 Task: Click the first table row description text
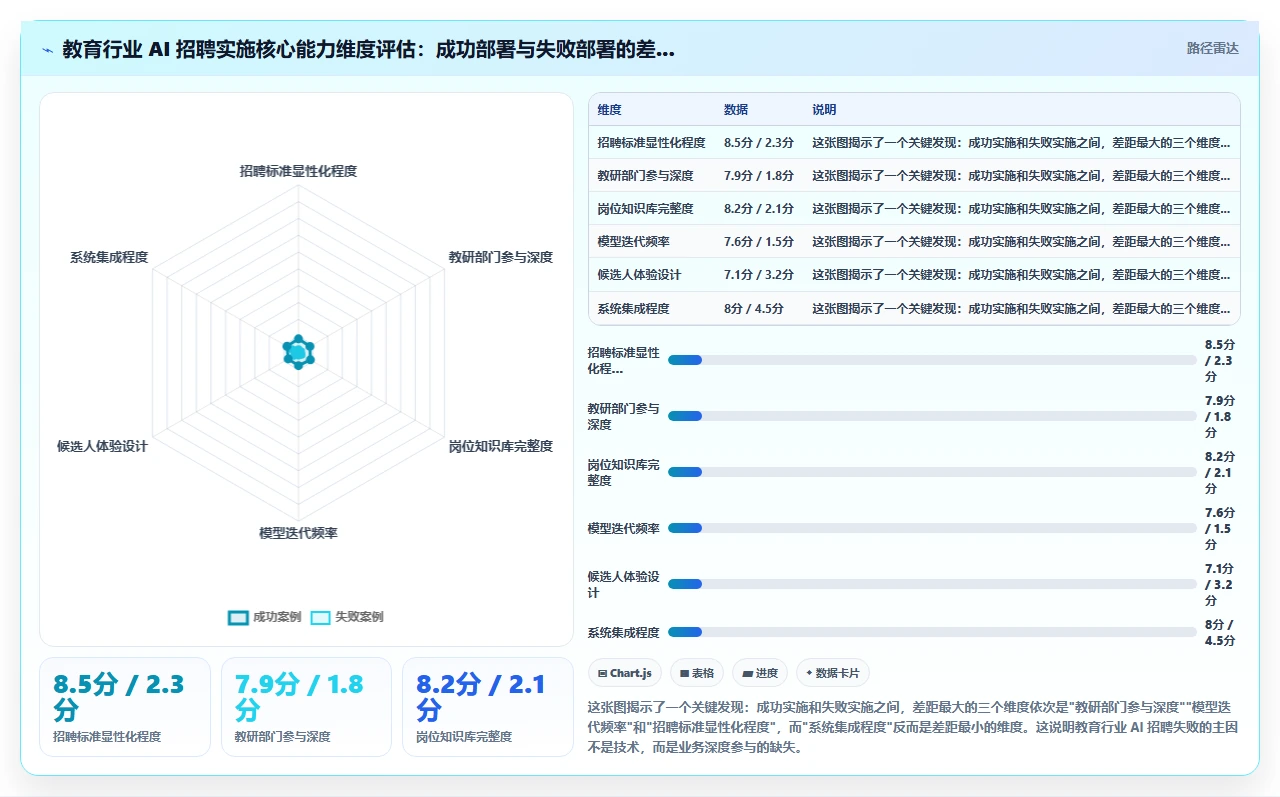coord(1021,143)
